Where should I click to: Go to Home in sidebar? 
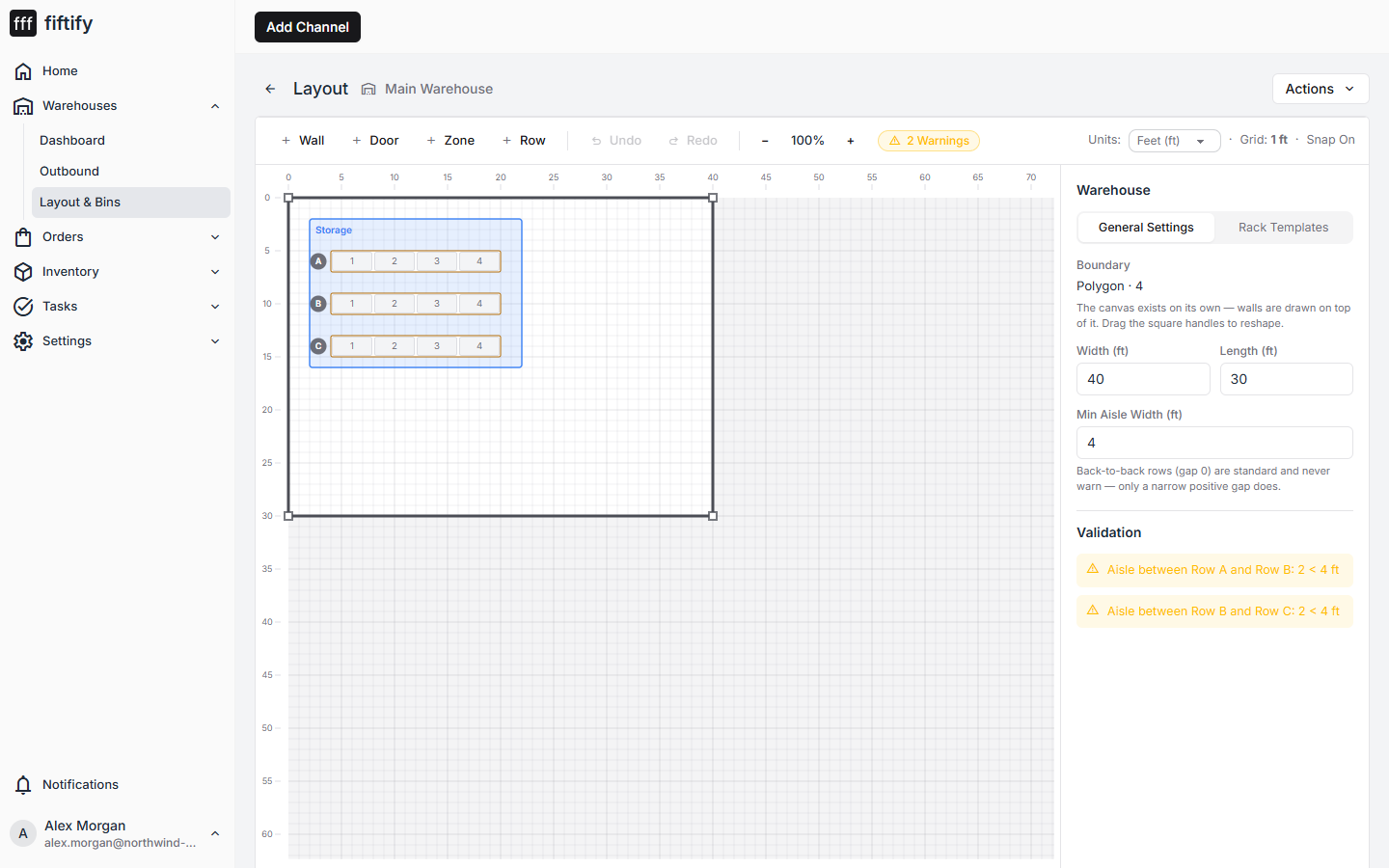click(118, 71)
